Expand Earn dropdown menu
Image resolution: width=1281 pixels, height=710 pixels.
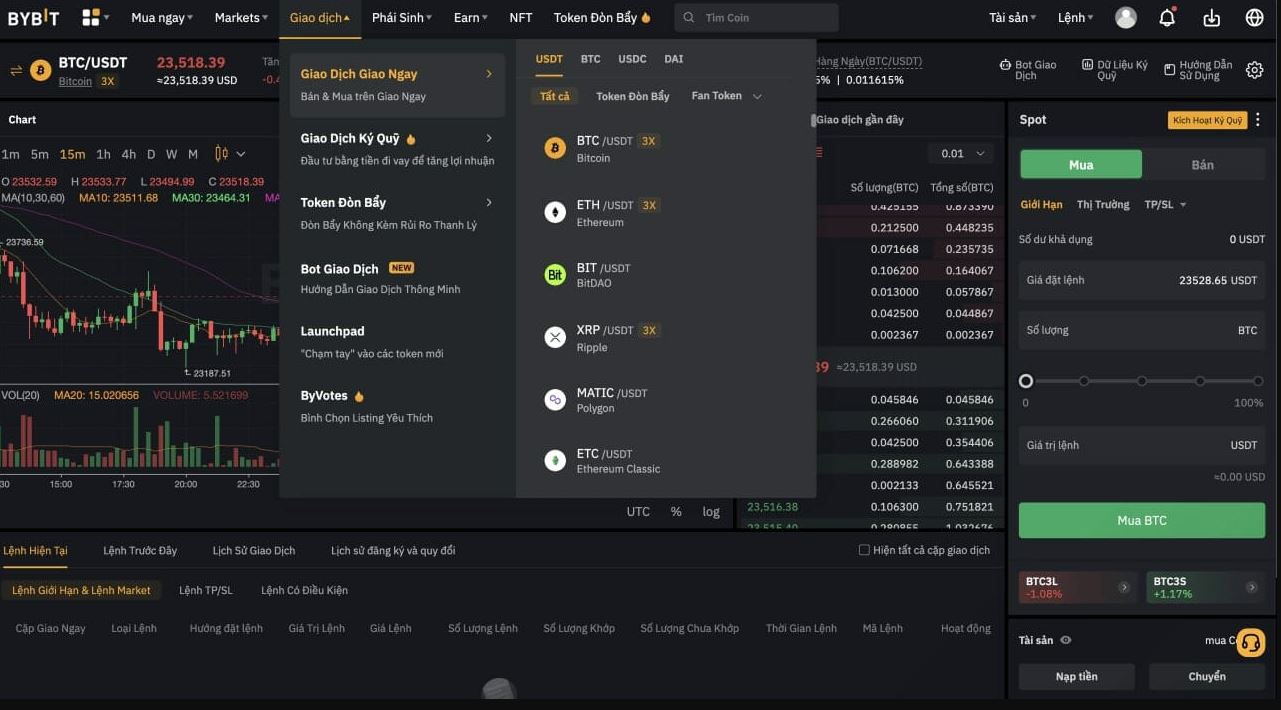click(470, 18)
